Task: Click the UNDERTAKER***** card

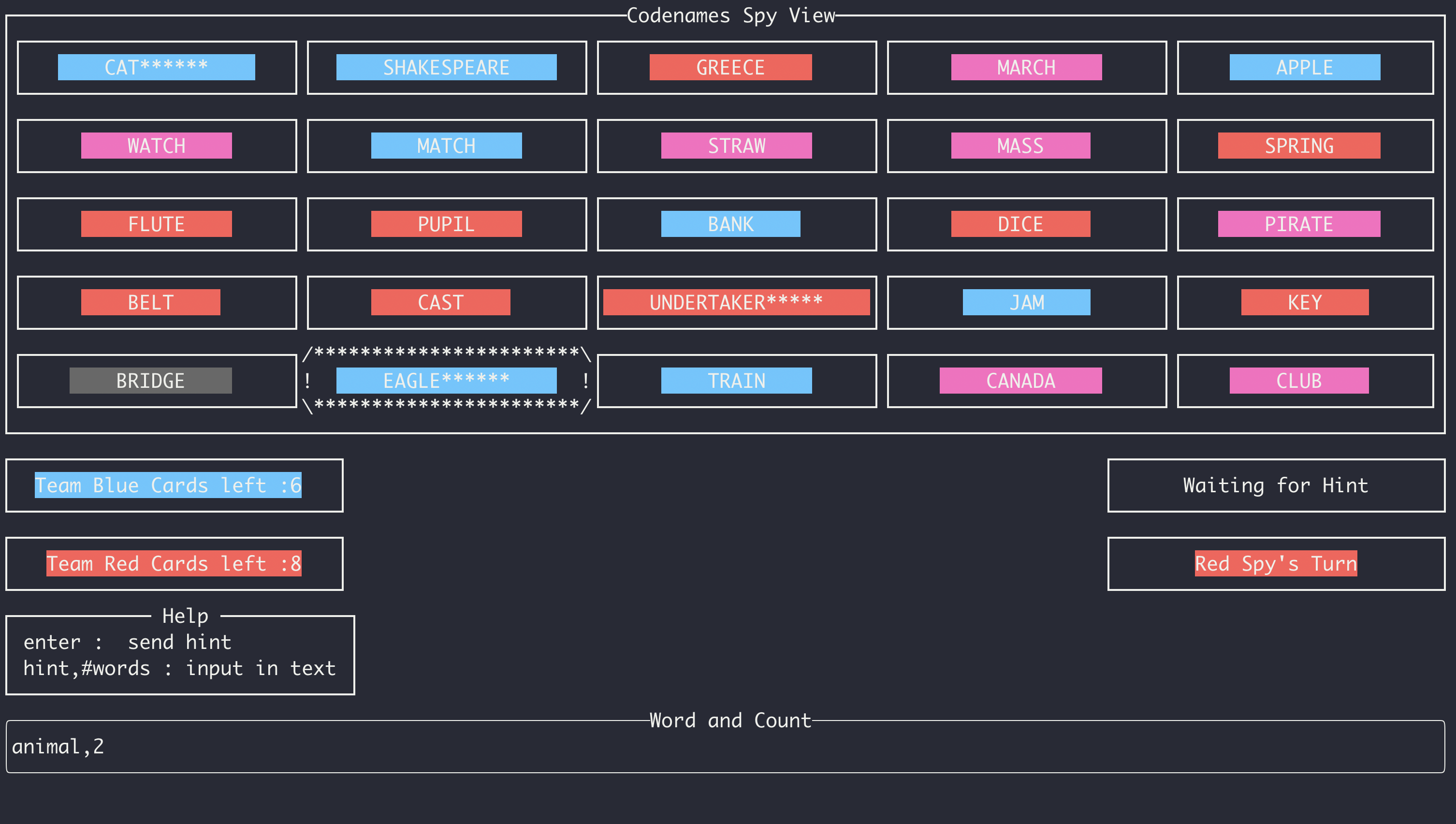Action: coord(737,302)
